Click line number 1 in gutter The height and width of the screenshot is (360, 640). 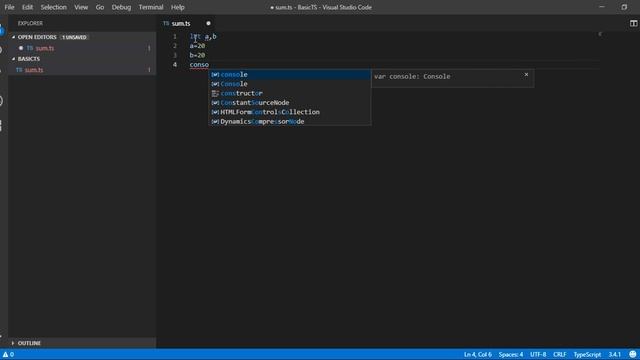(175, 37)
